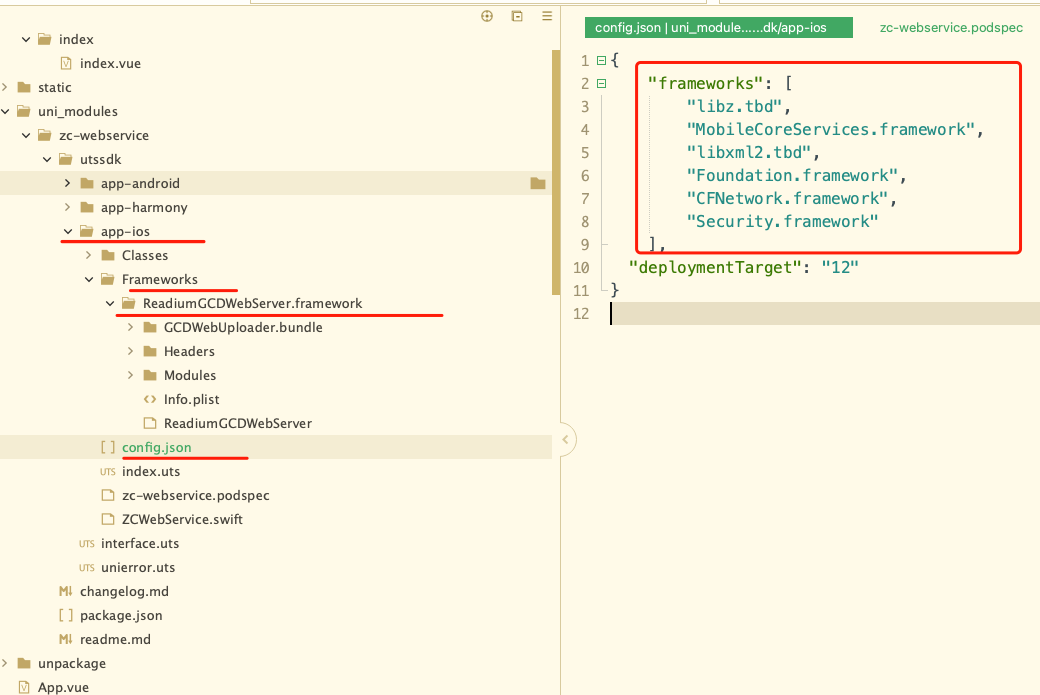
Task: Click the side panel collapse handle arrow
Action: [x=565, y=439]
